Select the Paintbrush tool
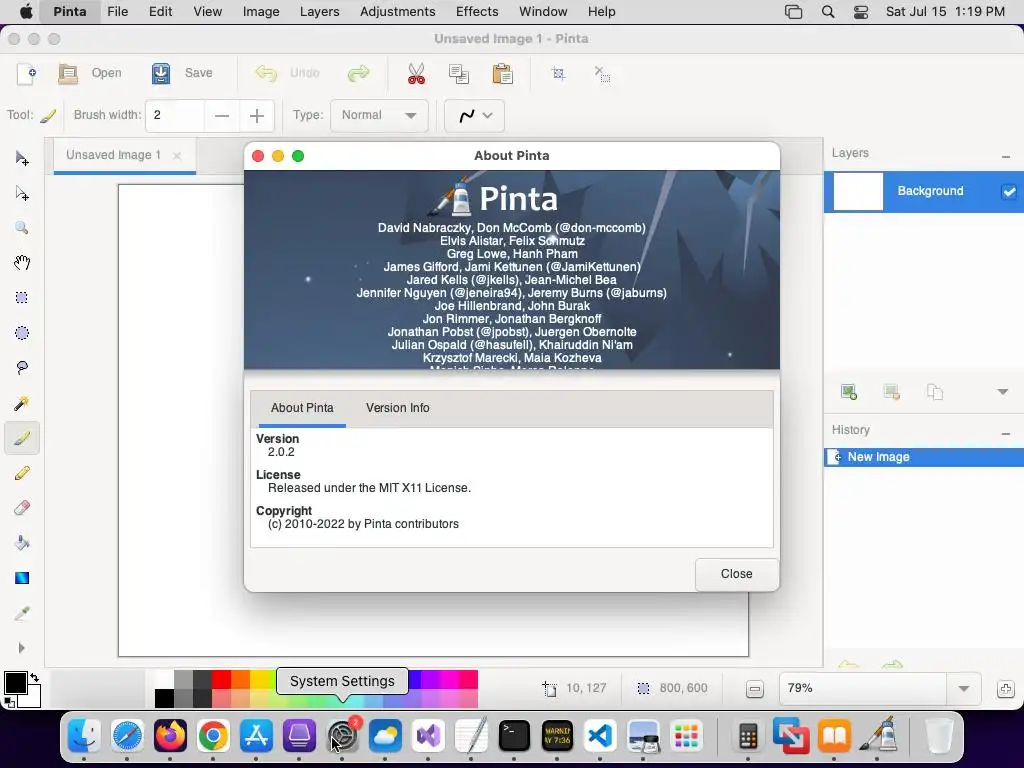This screenshot has height=768, width=1024. pyautogui.click(x=22, y=438)
